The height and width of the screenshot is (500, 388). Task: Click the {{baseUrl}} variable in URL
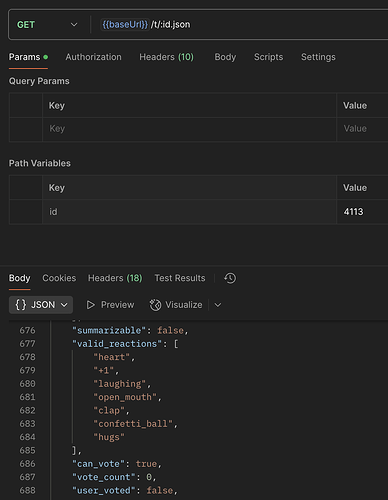coord(125,25)
